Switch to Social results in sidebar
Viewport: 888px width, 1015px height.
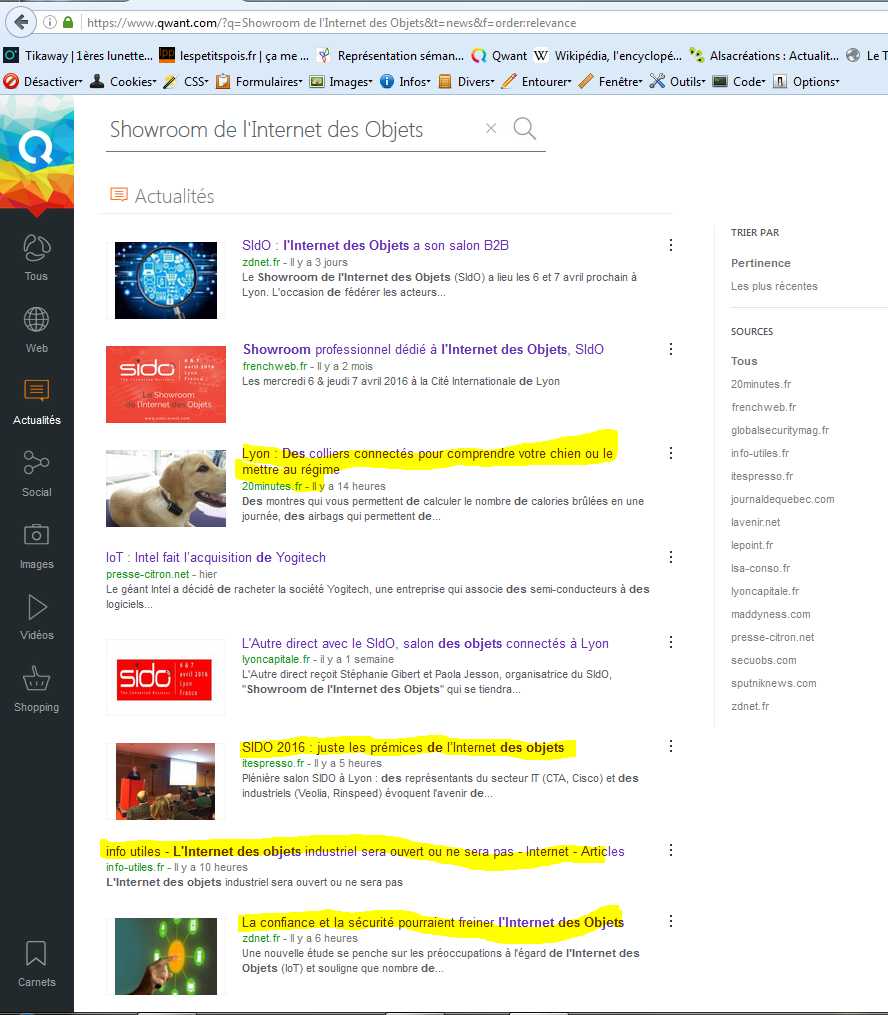pyautogui.click(x=36, y=472)
